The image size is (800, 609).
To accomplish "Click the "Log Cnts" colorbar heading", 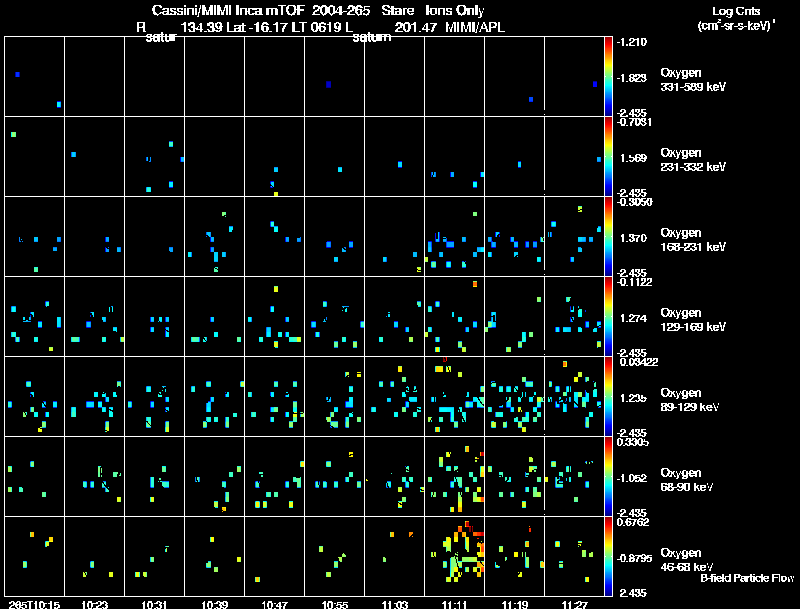I will pos(736,11).
